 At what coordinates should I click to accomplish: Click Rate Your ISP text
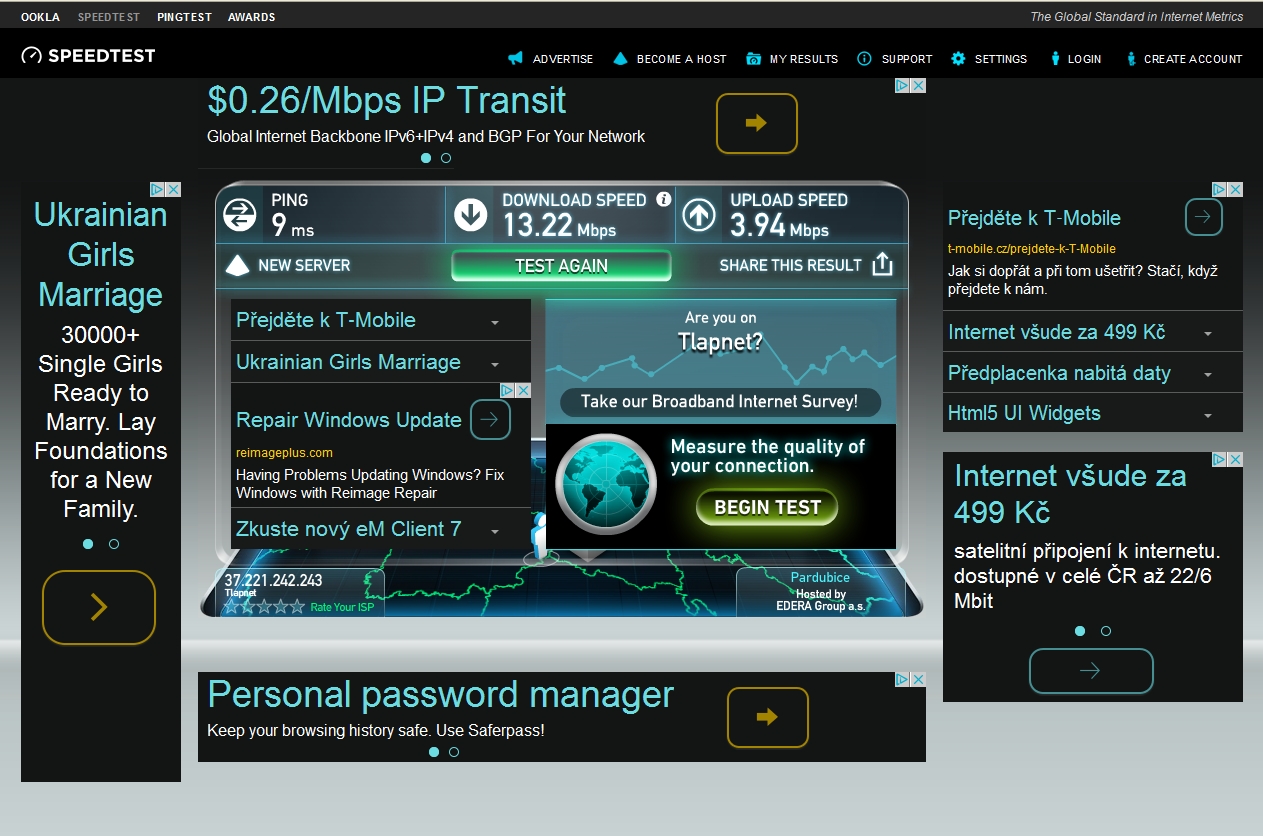(x=342, y=607)
